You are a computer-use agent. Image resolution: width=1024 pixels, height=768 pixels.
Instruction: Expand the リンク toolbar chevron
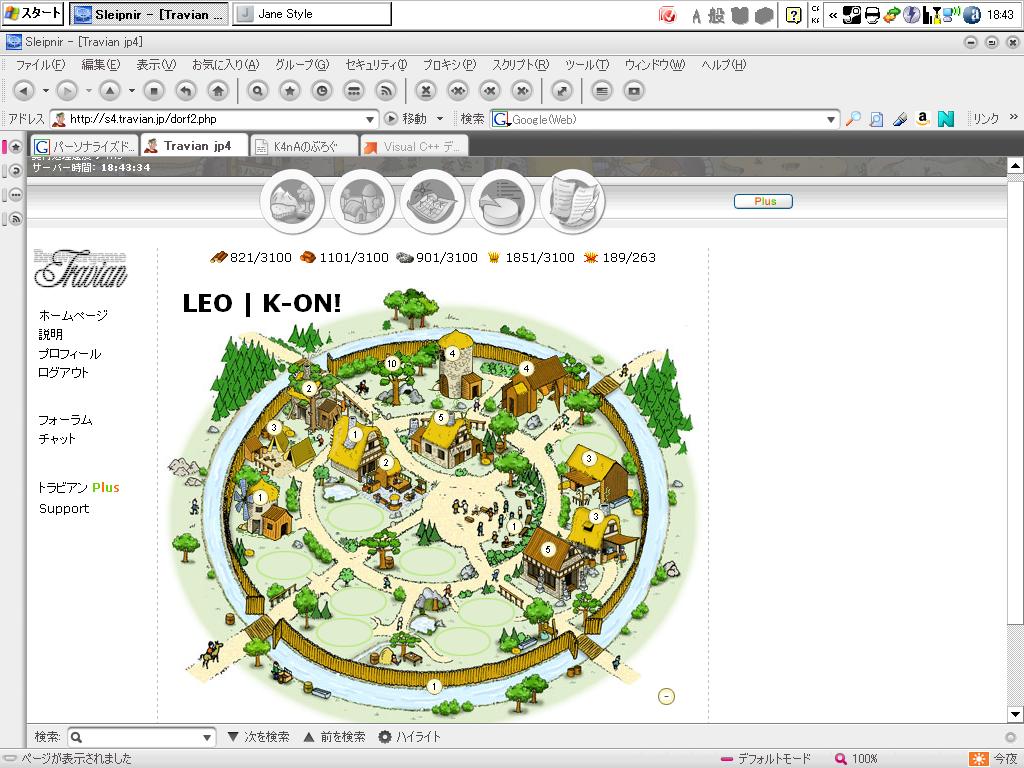[1014, 118]
